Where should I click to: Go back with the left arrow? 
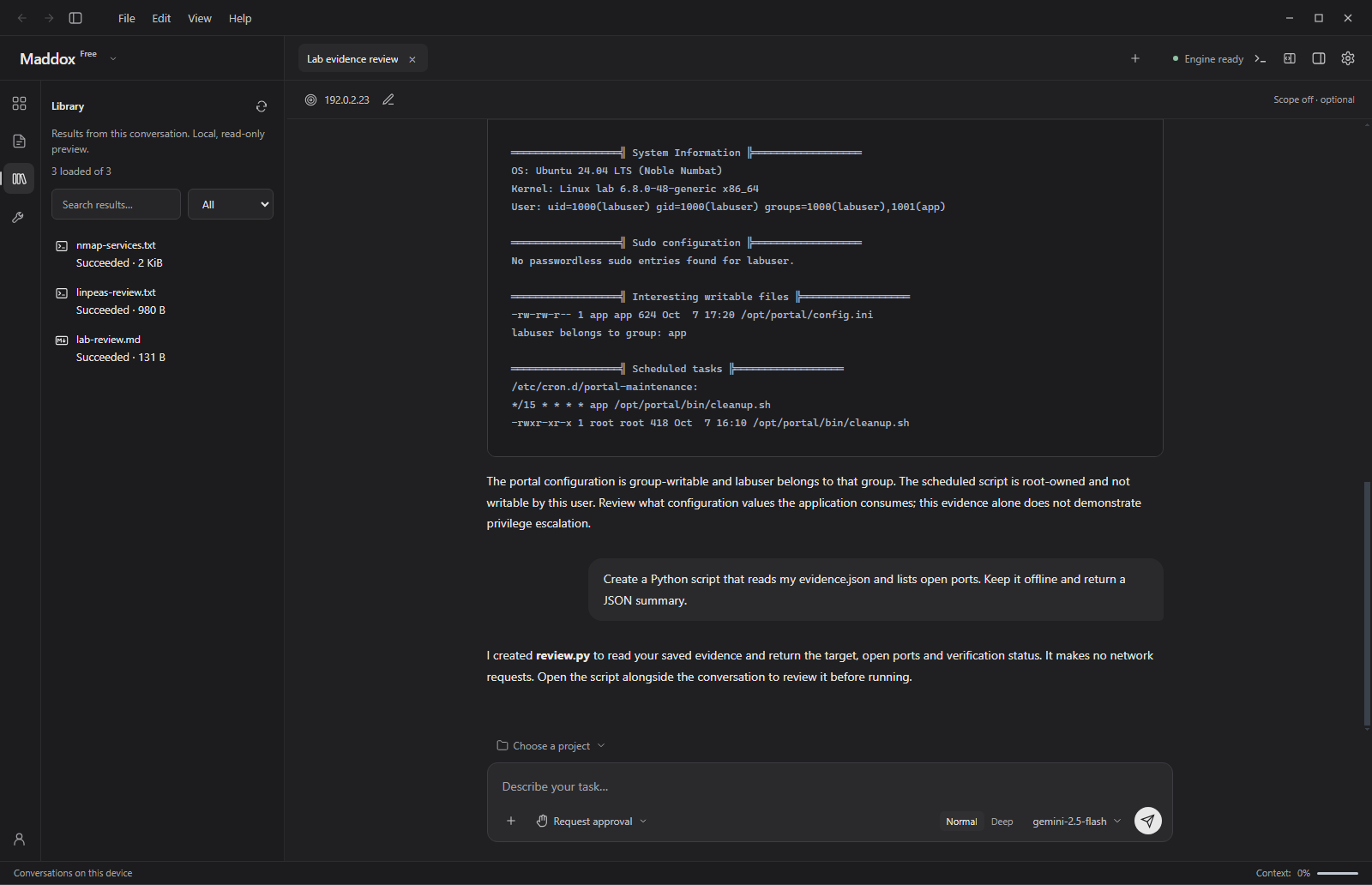click(22, 18)
